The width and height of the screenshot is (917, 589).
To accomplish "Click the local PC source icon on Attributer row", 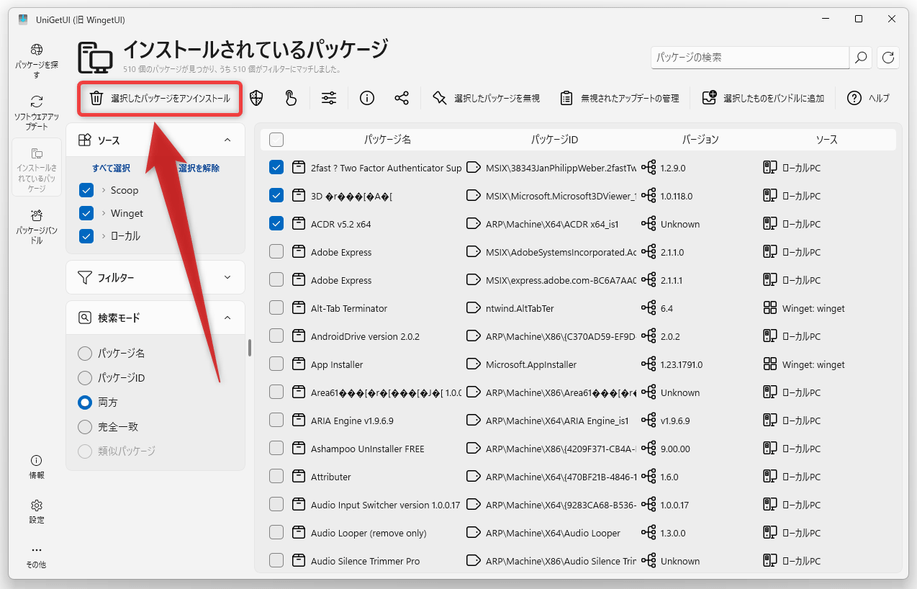I will [x=770, y=476].
